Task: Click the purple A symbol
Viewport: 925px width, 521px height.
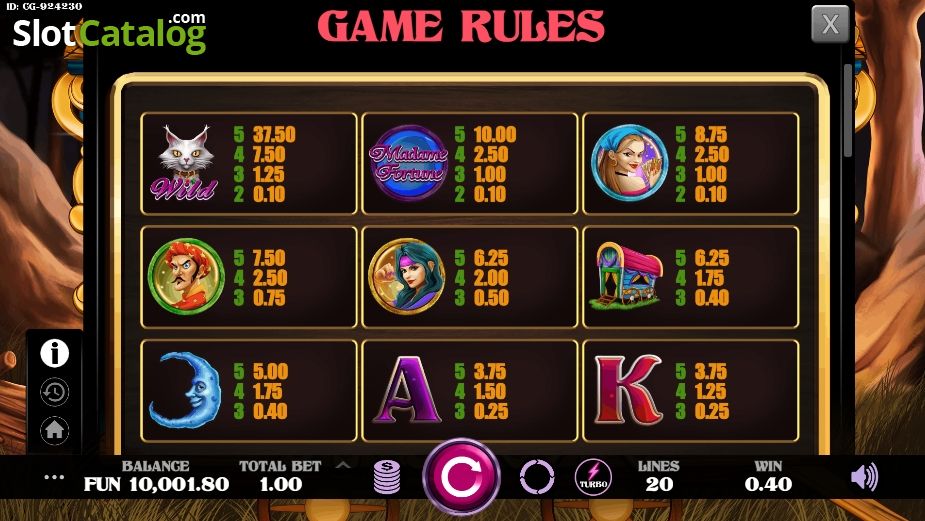Action: pos(407,389)
